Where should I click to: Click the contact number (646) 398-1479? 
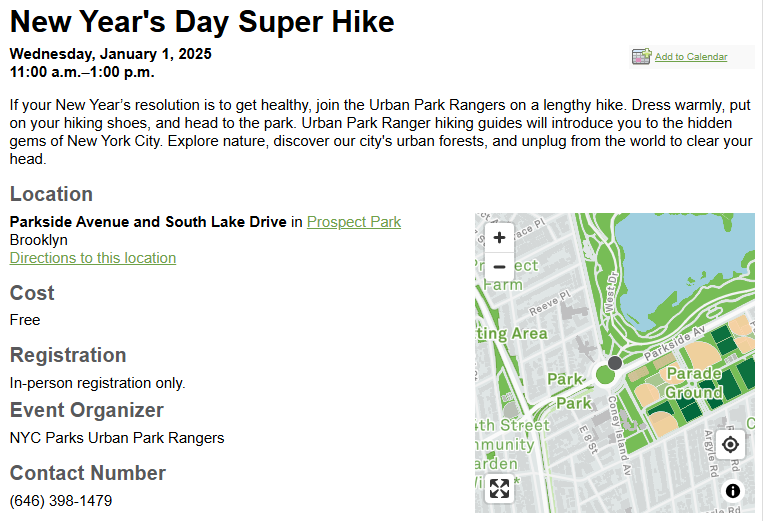[61, 501]
